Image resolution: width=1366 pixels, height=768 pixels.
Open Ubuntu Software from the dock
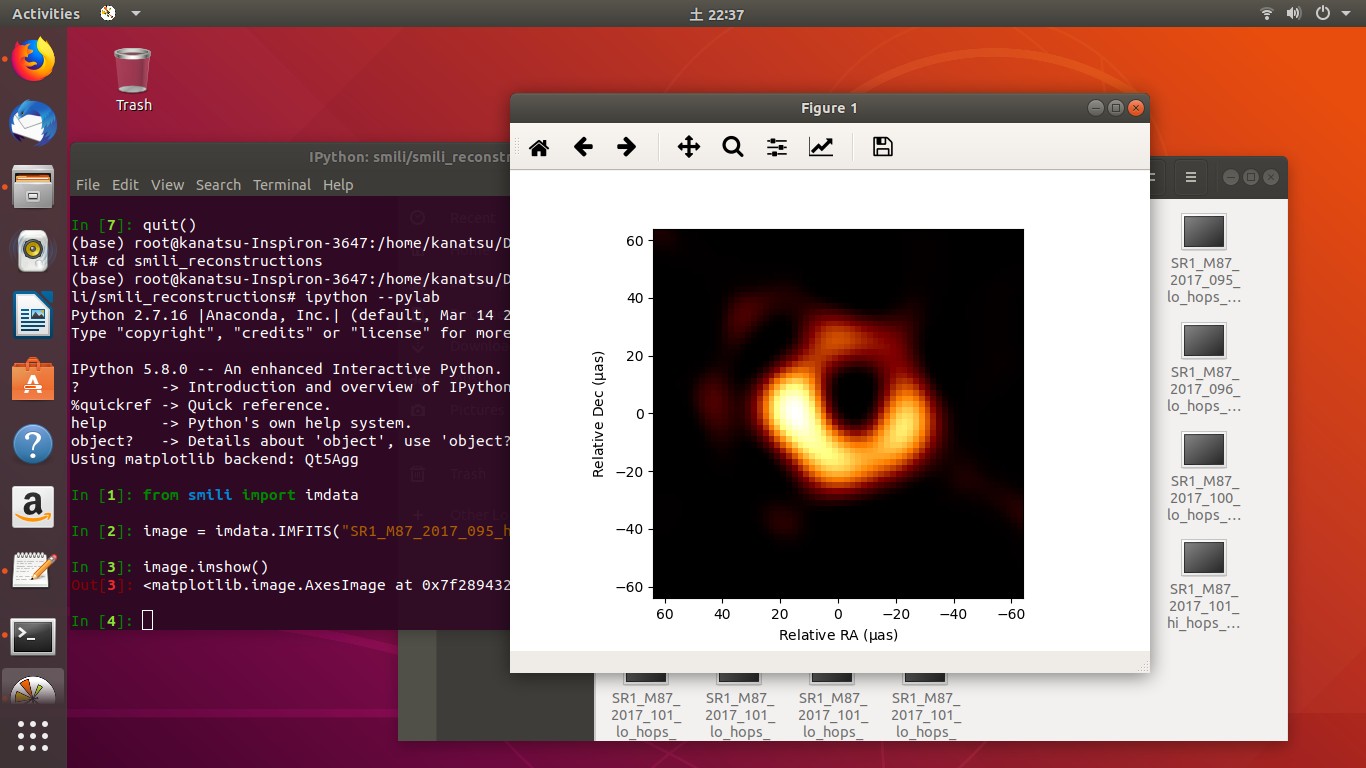pyautogui.click(x=33, y=379)
